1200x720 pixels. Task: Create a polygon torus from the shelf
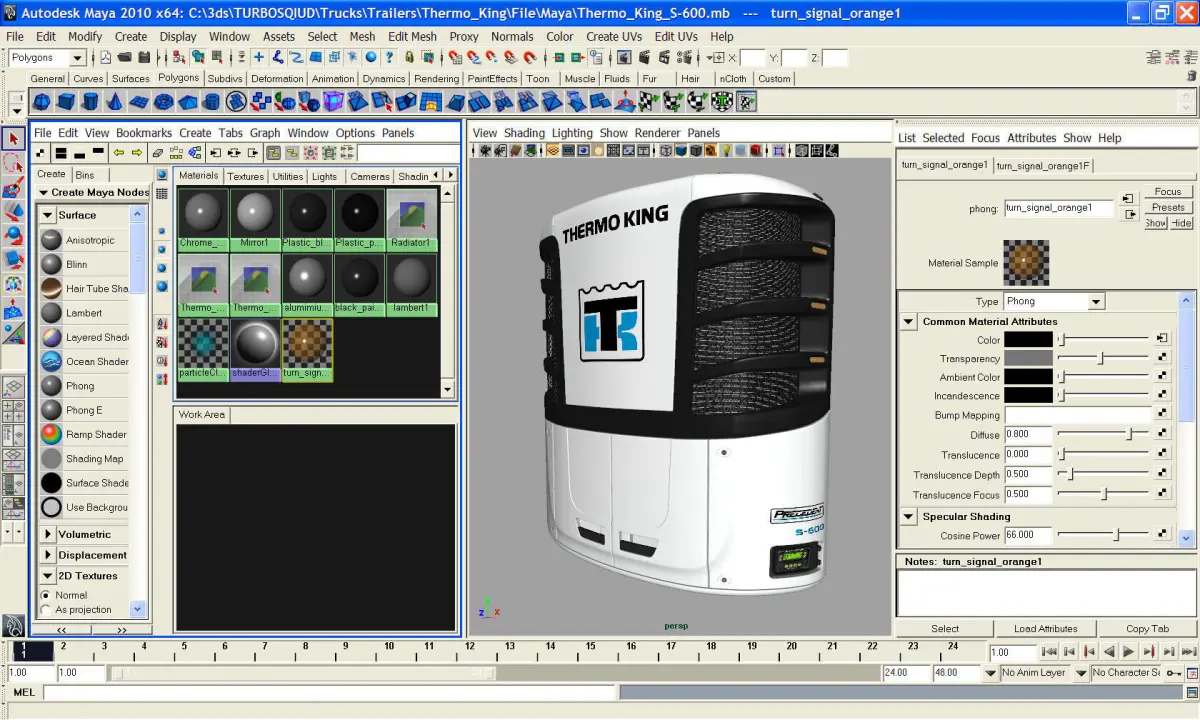(163, 101)
